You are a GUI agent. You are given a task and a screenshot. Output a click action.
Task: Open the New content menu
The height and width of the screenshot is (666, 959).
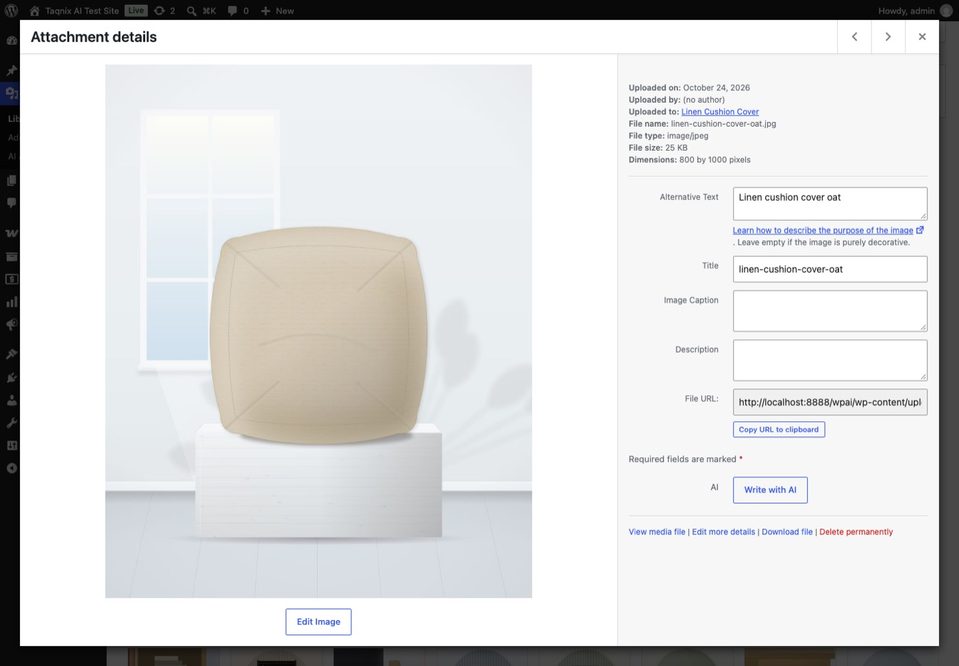277,10
